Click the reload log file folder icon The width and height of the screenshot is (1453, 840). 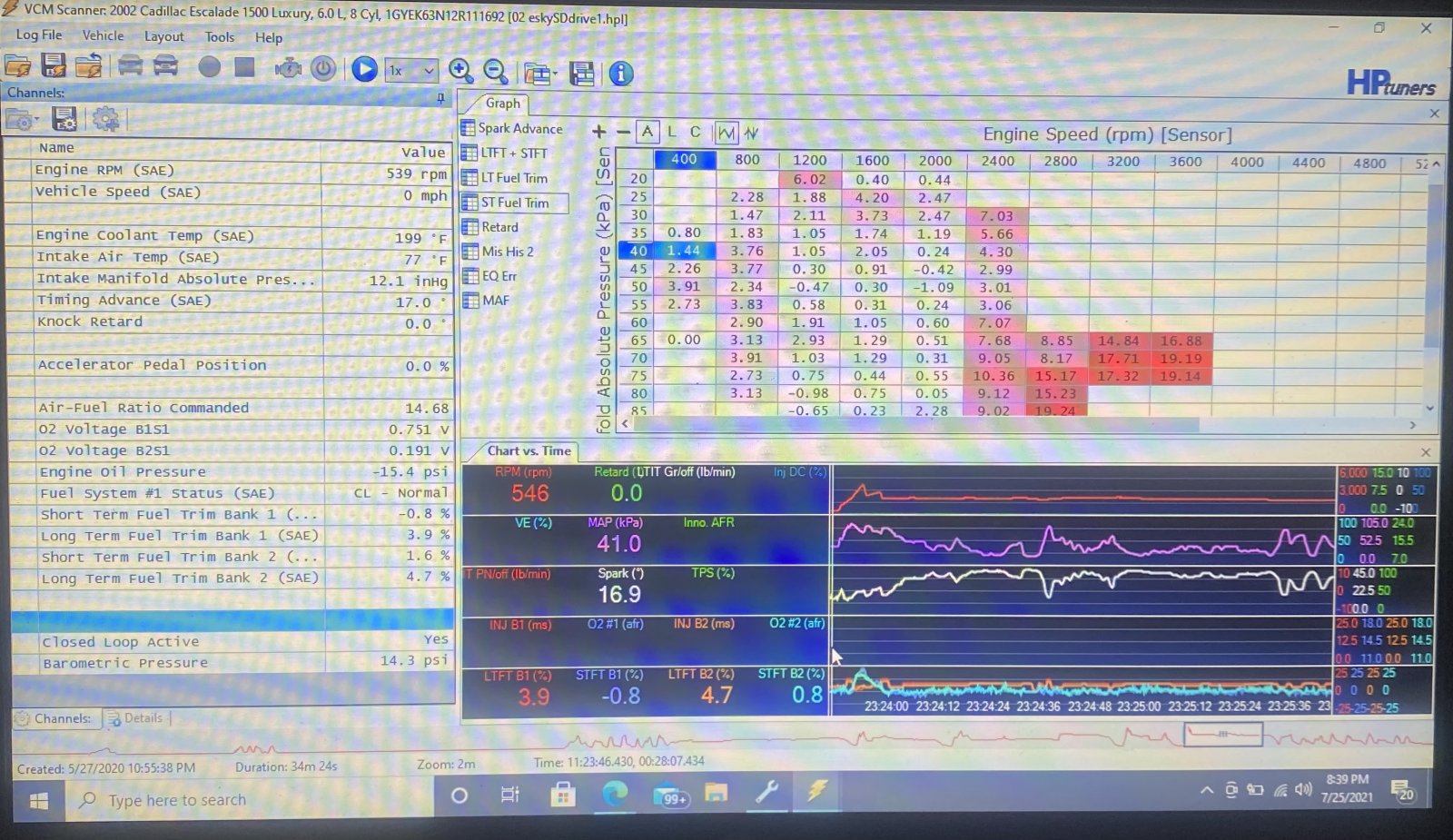(x=88, y=66)
